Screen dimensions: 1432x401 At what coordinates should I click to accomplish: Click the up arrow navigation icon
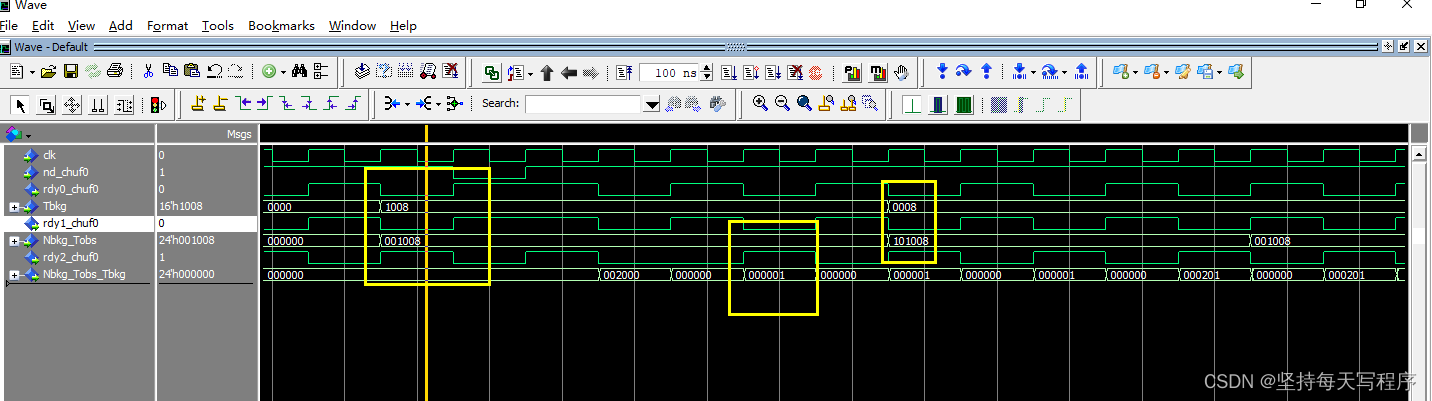[x=546, y=72]
